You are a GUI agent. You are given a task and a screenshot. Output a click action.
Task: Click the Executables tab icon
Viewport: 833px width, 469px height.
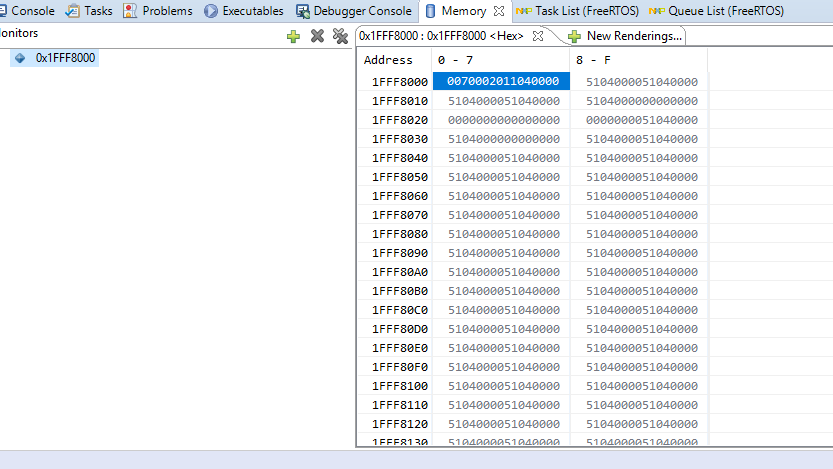[211, 11]
